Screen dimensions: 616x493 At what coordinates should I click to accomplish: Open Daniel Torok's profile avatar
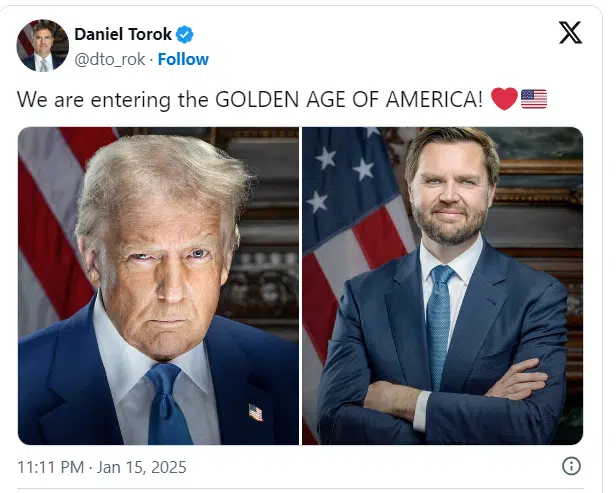42,45
